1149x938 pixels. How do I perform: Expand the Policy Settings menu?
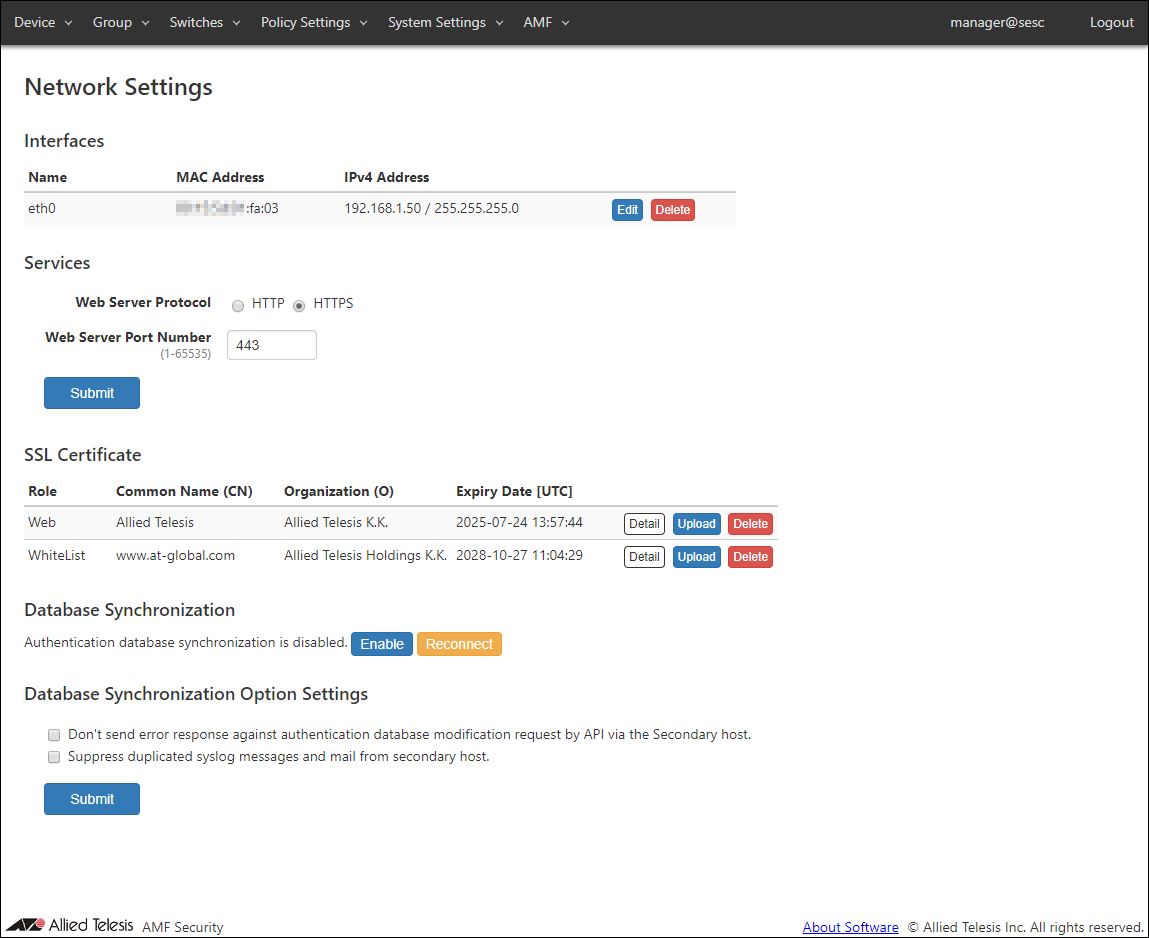coord(314,22)
